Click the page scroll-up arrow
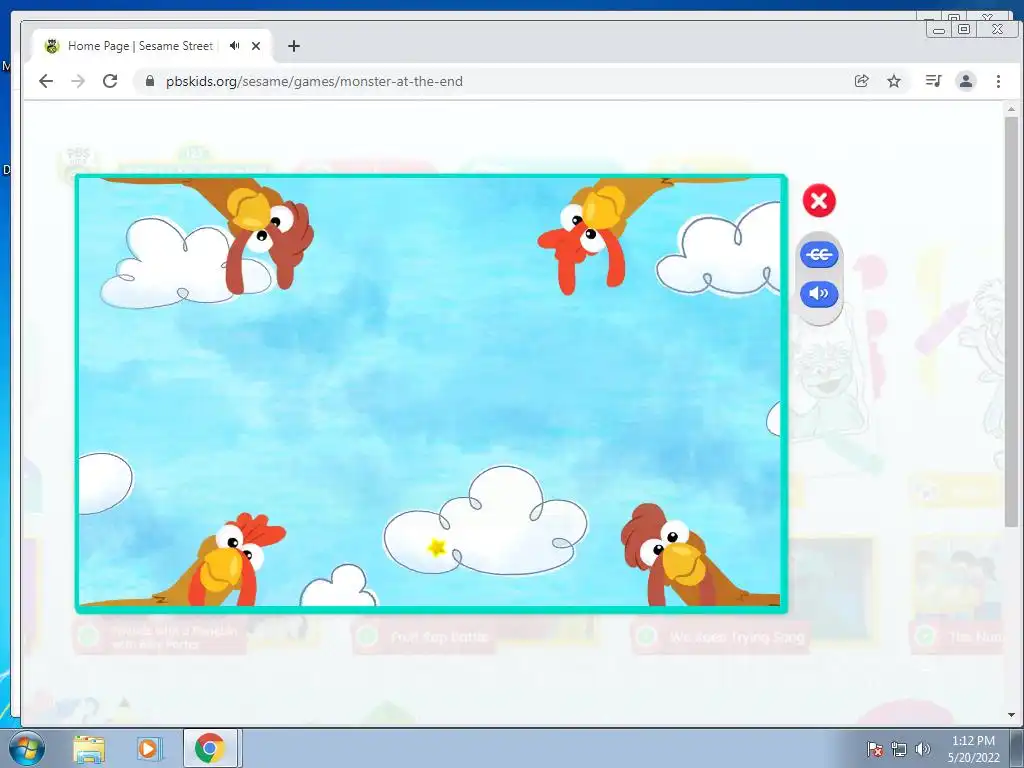This screenshot has height=768, width=1024. point(1011,109)
